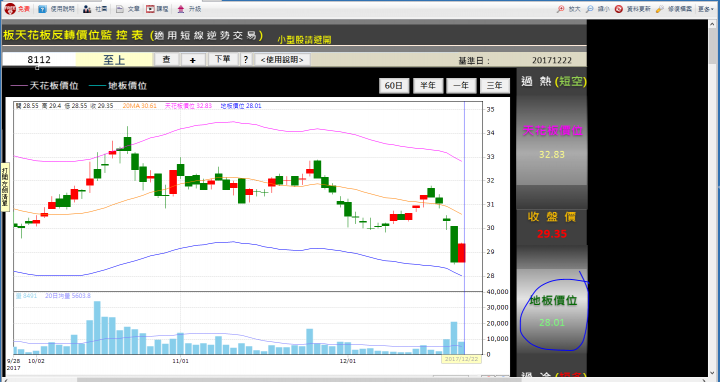Select the 三年 chart range
The height and width of the screenshot is (382, 720).
(495, 86)
